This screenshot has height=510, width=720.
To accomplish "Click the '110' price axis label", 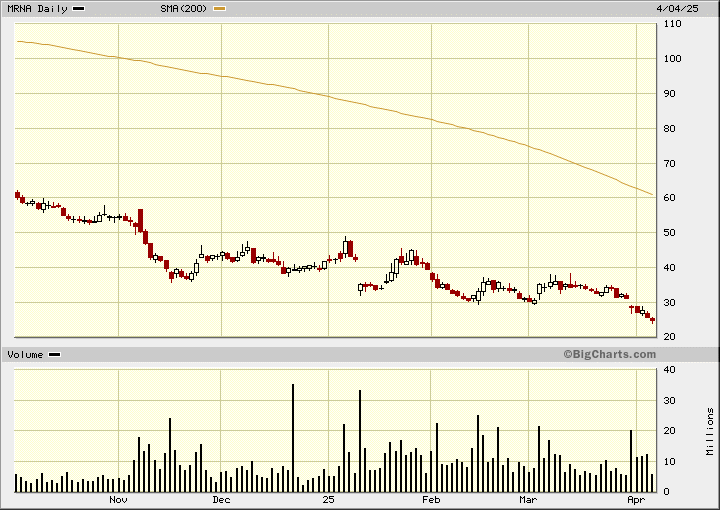I will (673, 24).
